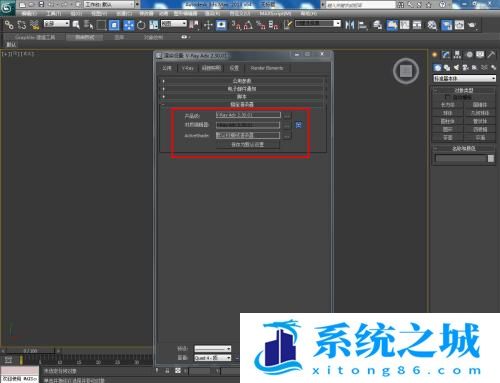Image resolution: width=500 pixels, height=383 pixels.
Task: Open Rendered Frame Window icon
Action: click(x=459, y=25)
